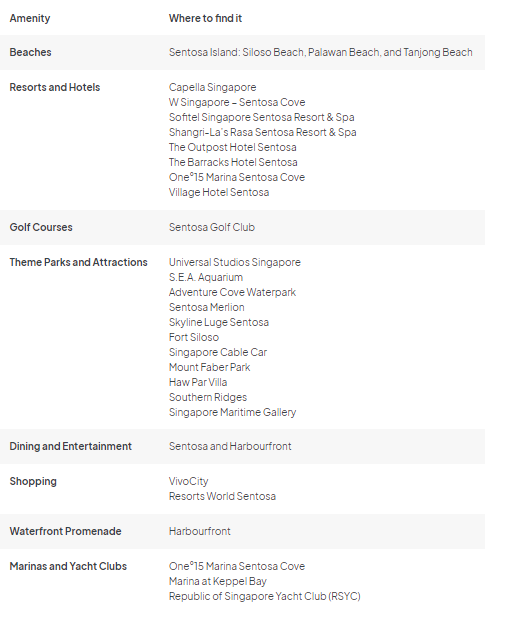
Task: Click Adventure Cove Waterpark text
Action: click(232, 292)
